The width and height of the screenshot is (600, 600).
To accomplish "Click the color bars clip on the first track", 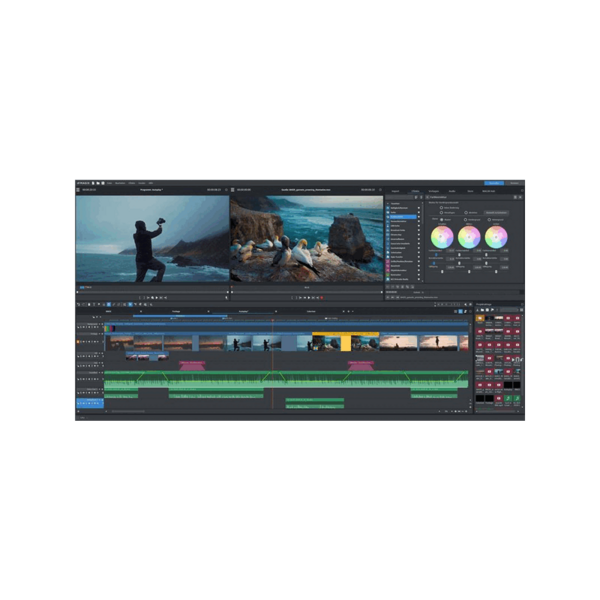I will (x=110, y=329).
